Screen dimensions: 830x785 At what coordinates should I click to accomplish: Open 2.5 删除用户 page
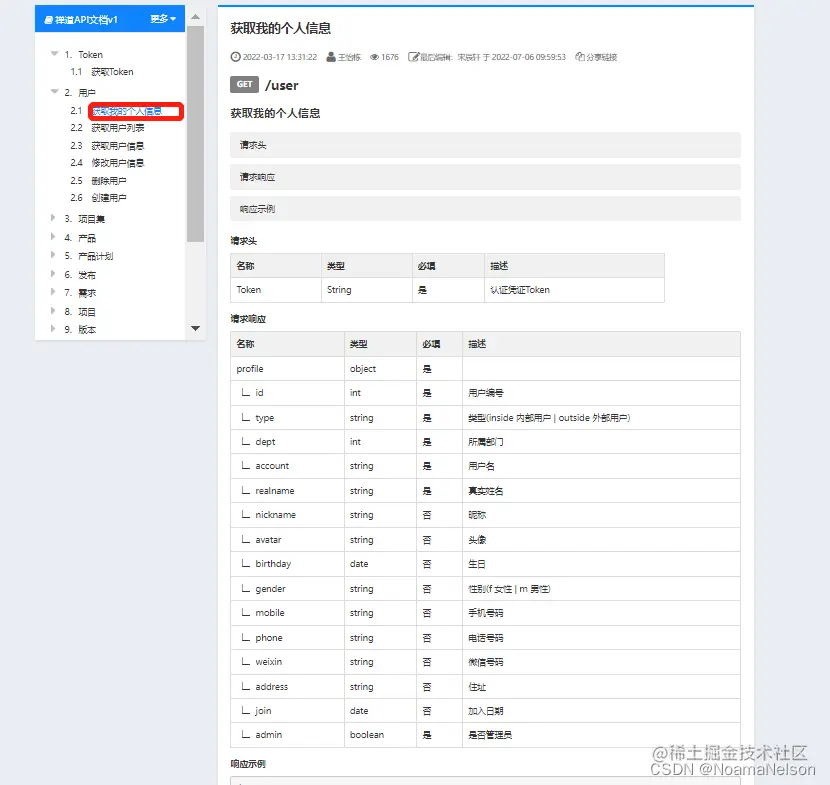pos(109,181)
